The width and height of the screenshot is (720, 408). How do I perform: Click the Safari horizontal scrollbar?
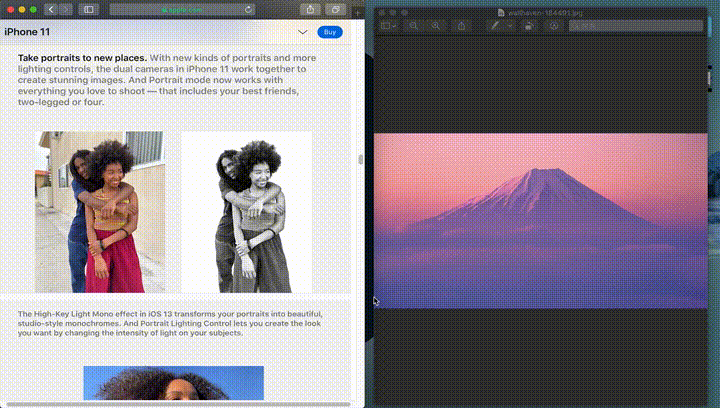pyautogui.click(x=178, y=404)
